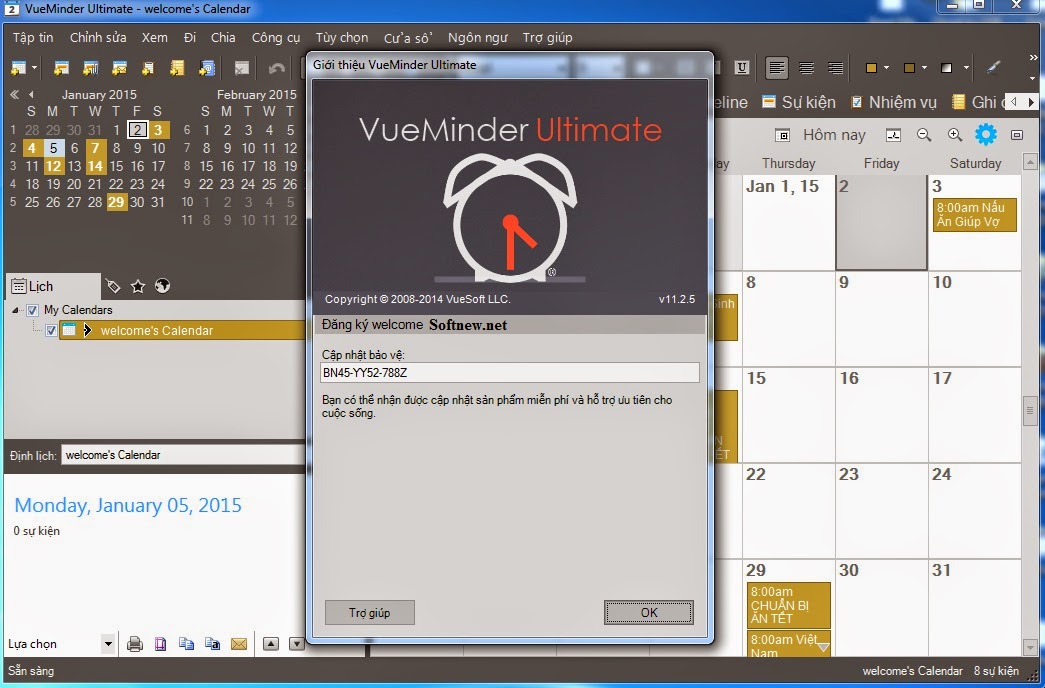Open 8:00am Nấu Ăn Giúp Vợ event
The width and height of the screenshot is (1045, 688).
point(974,215)
